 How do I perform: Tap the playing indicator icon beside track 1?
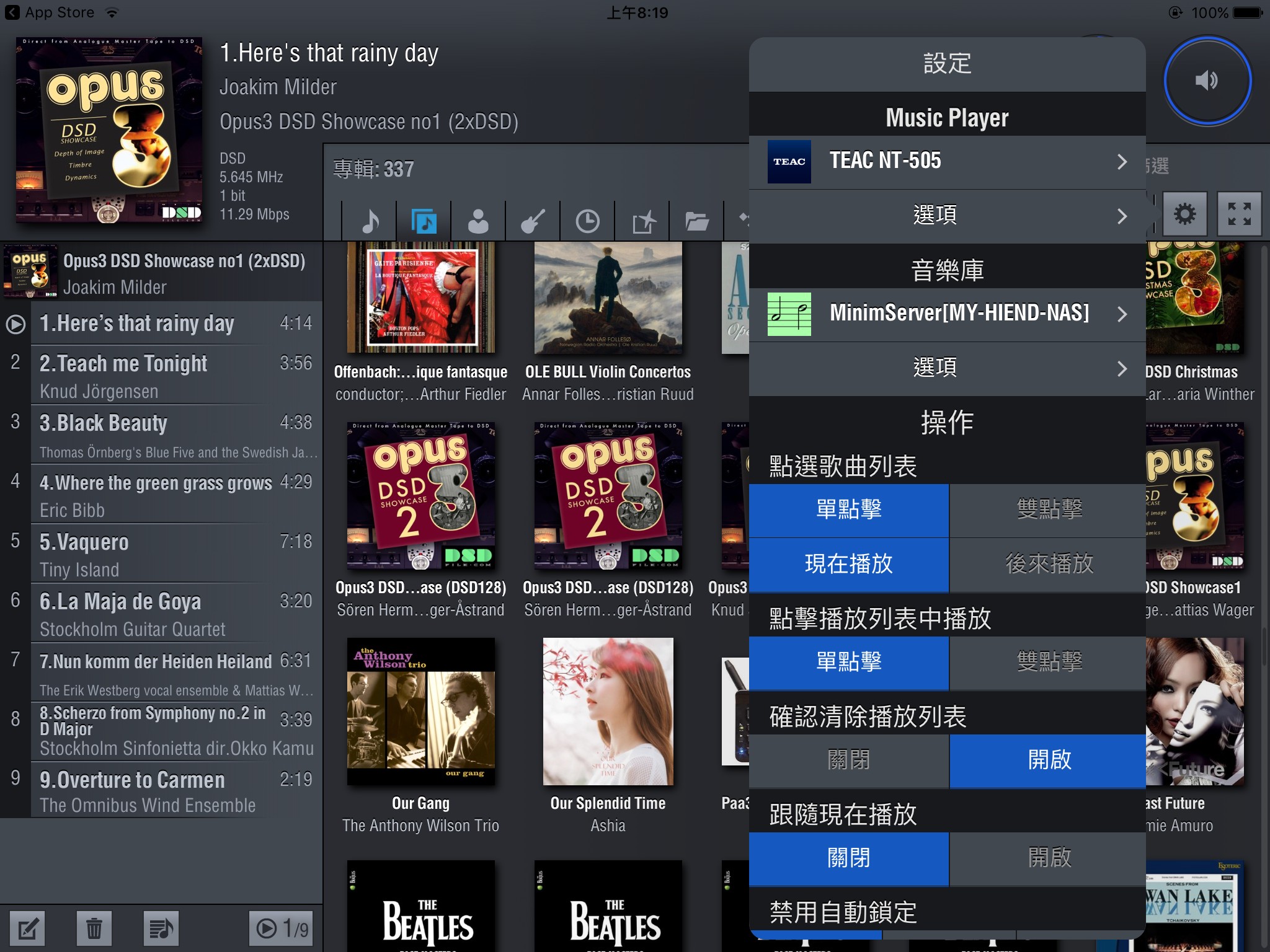click(16, 324)
